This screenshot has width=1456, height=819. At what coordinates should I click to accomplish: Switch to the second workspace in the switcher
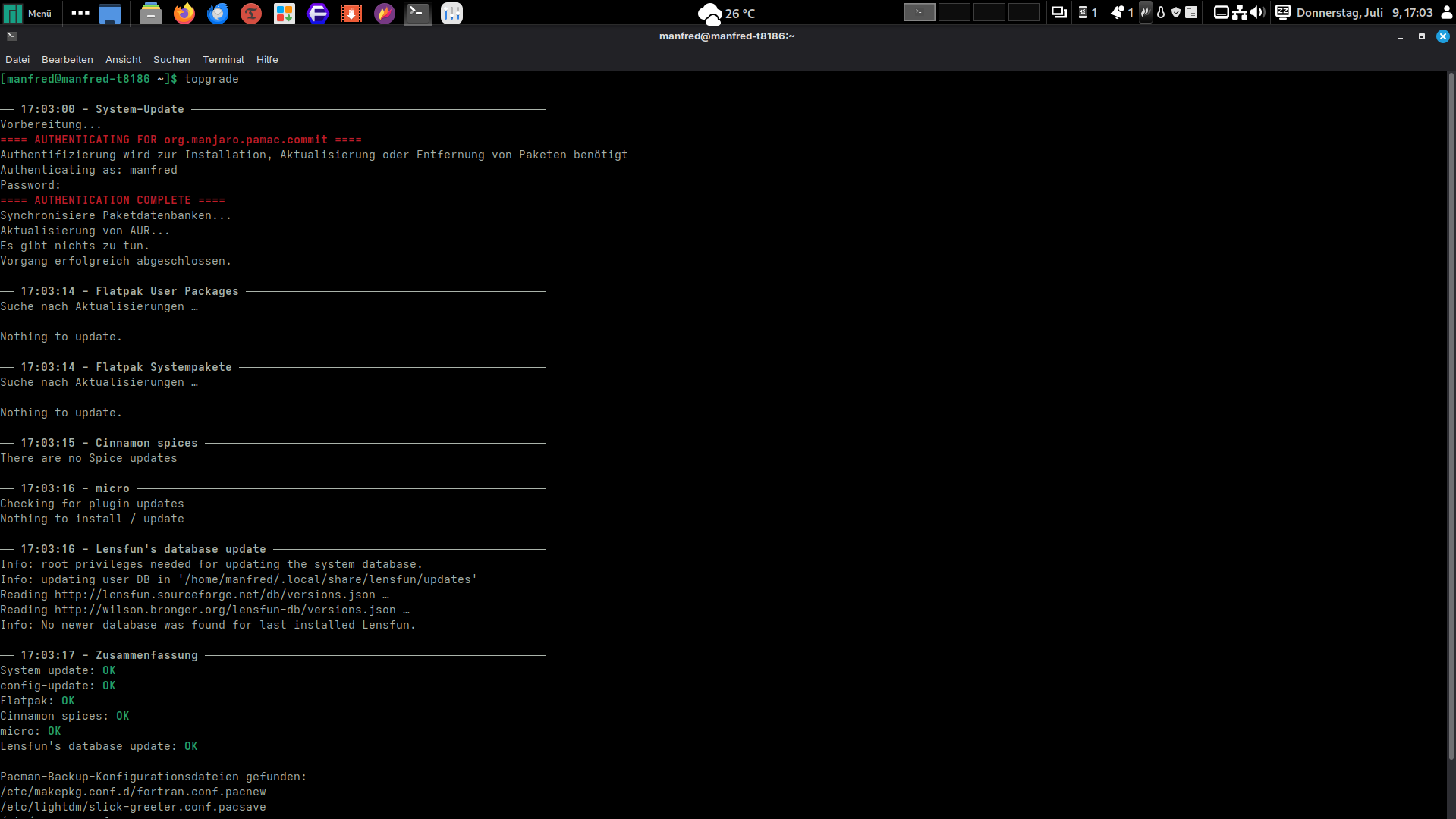(954, 12)
